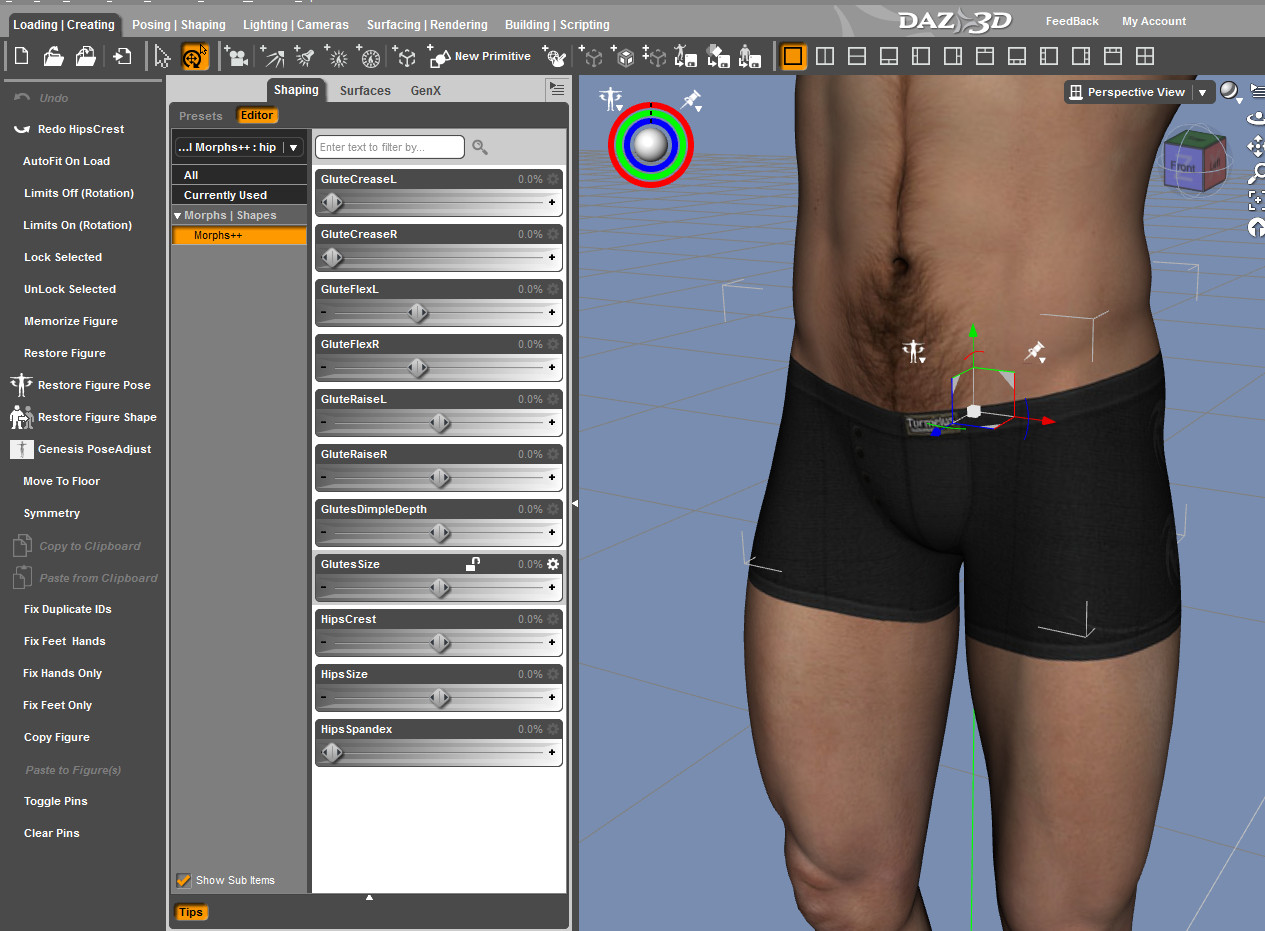Open the My Account link
Image resolution: width=1265 pixels, height=931 pixels.
(x=1154, y=21)
